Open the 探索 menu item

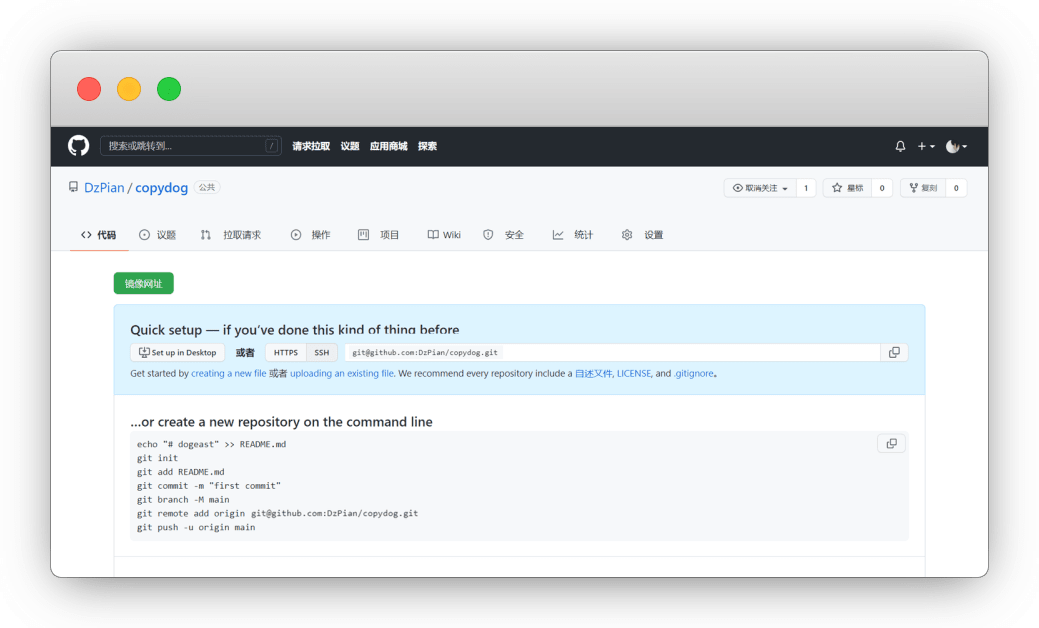pyautogui.click(x=427, y=146)
